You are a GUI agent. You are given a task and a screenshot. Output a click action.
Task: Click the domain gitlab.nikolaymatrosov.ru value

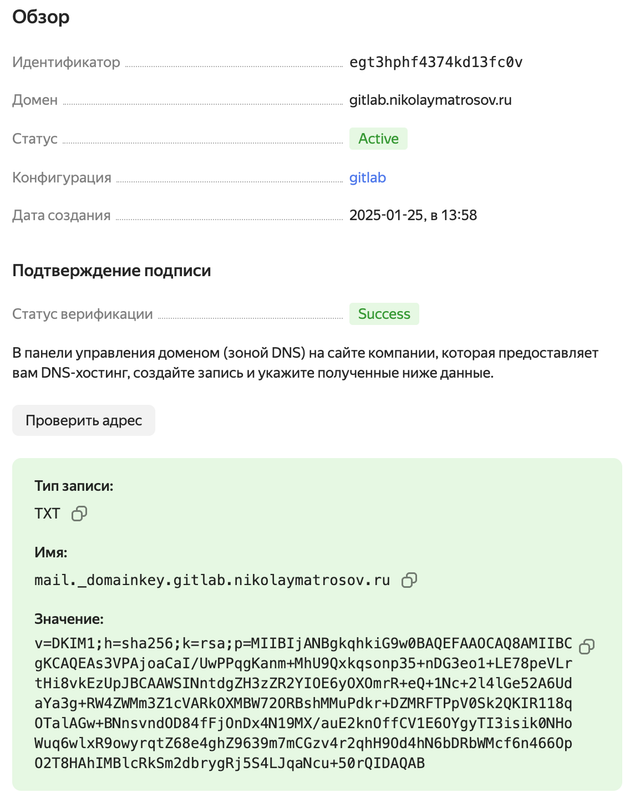click(x=430, y=100)
